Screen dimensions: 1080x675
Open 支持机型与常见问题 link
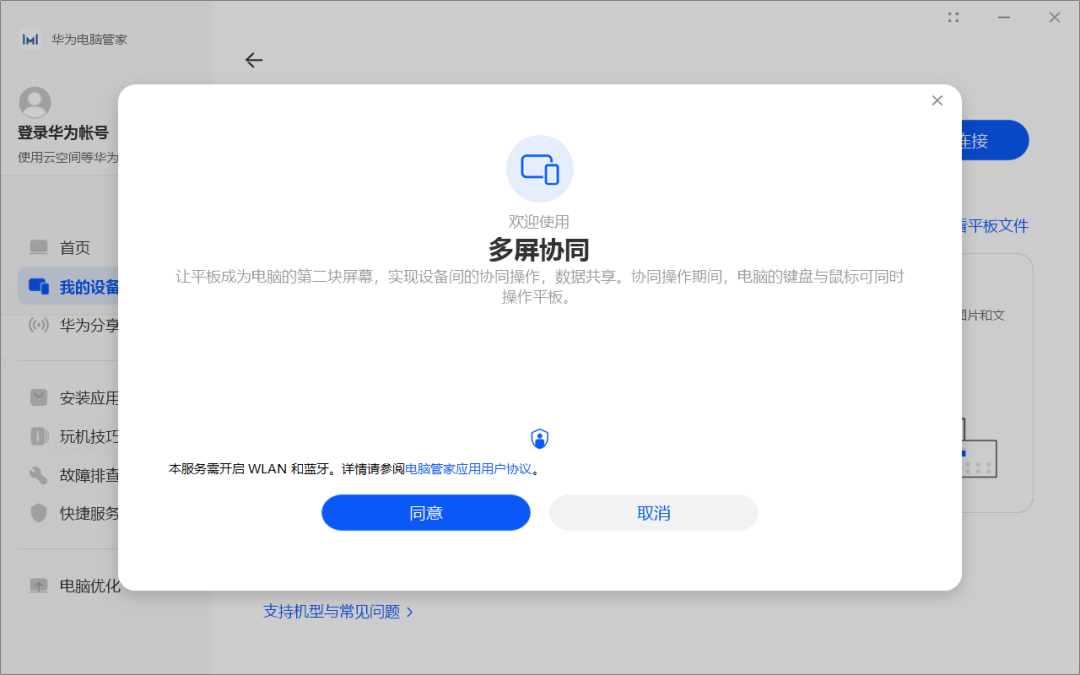click(x=331, y=612)
